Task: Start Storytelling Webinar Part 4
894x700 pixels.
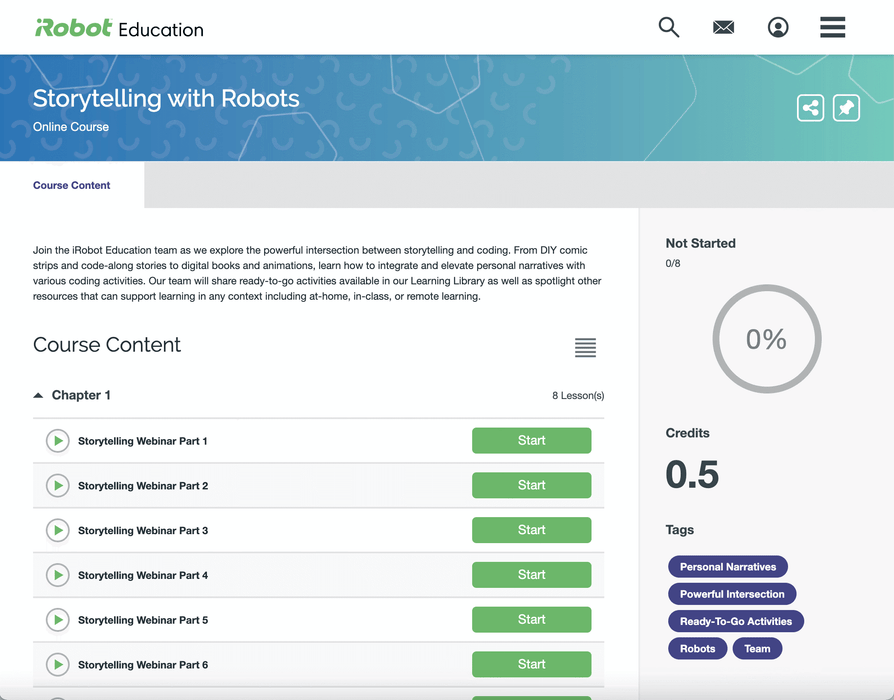Action: click(531, 575)
